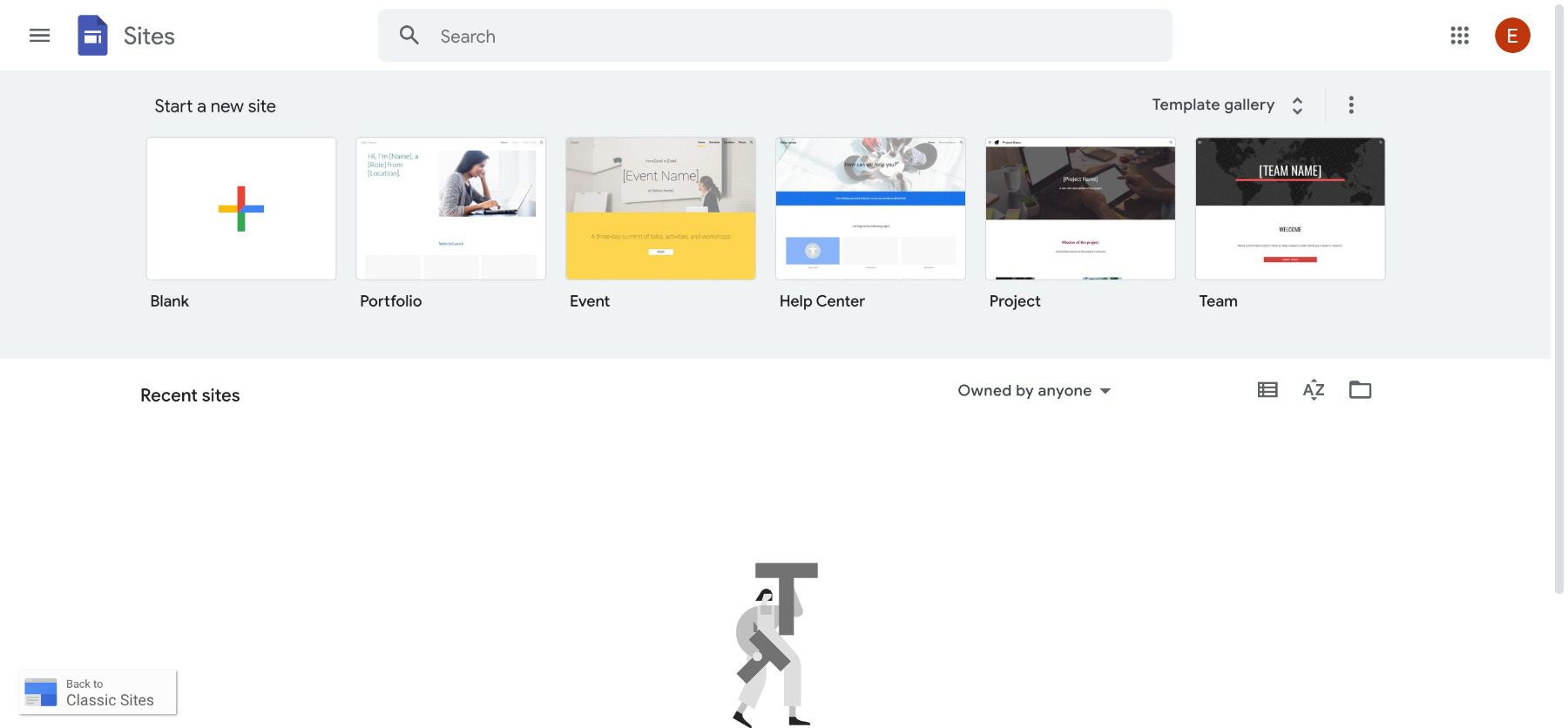This screenshot has height=728, width=1568.
Task: Open the three-dot more options menu
Action: (x=1351, y=105)
